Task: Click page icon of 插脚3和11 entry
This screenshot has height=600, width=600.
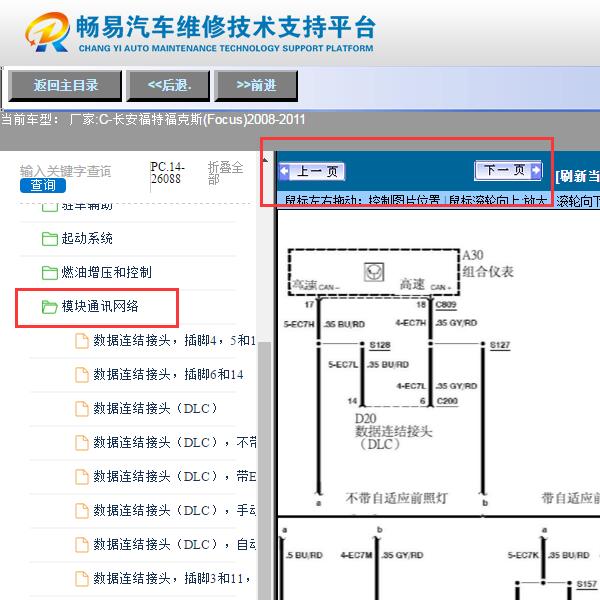Action: 82,579
